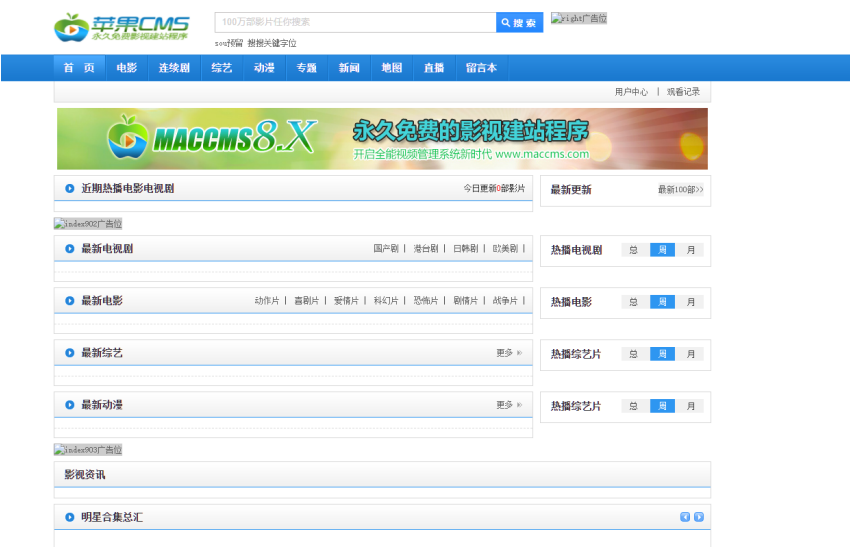Open the 国产剧 category link

click(x=386, y=248)
